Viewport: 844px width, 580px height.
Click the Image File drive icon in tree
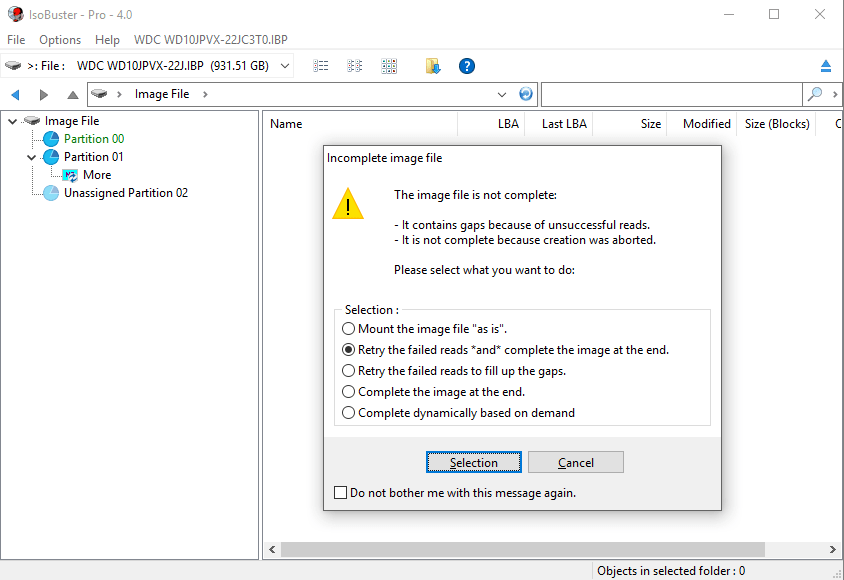(32, 121)
